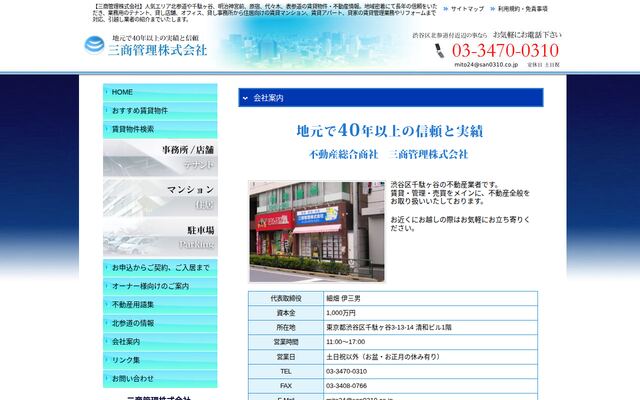The height and width of the screenshot is (400, 640).
Task: Open 会社案内 in the sidebar menu
Action: pos(160,342)
